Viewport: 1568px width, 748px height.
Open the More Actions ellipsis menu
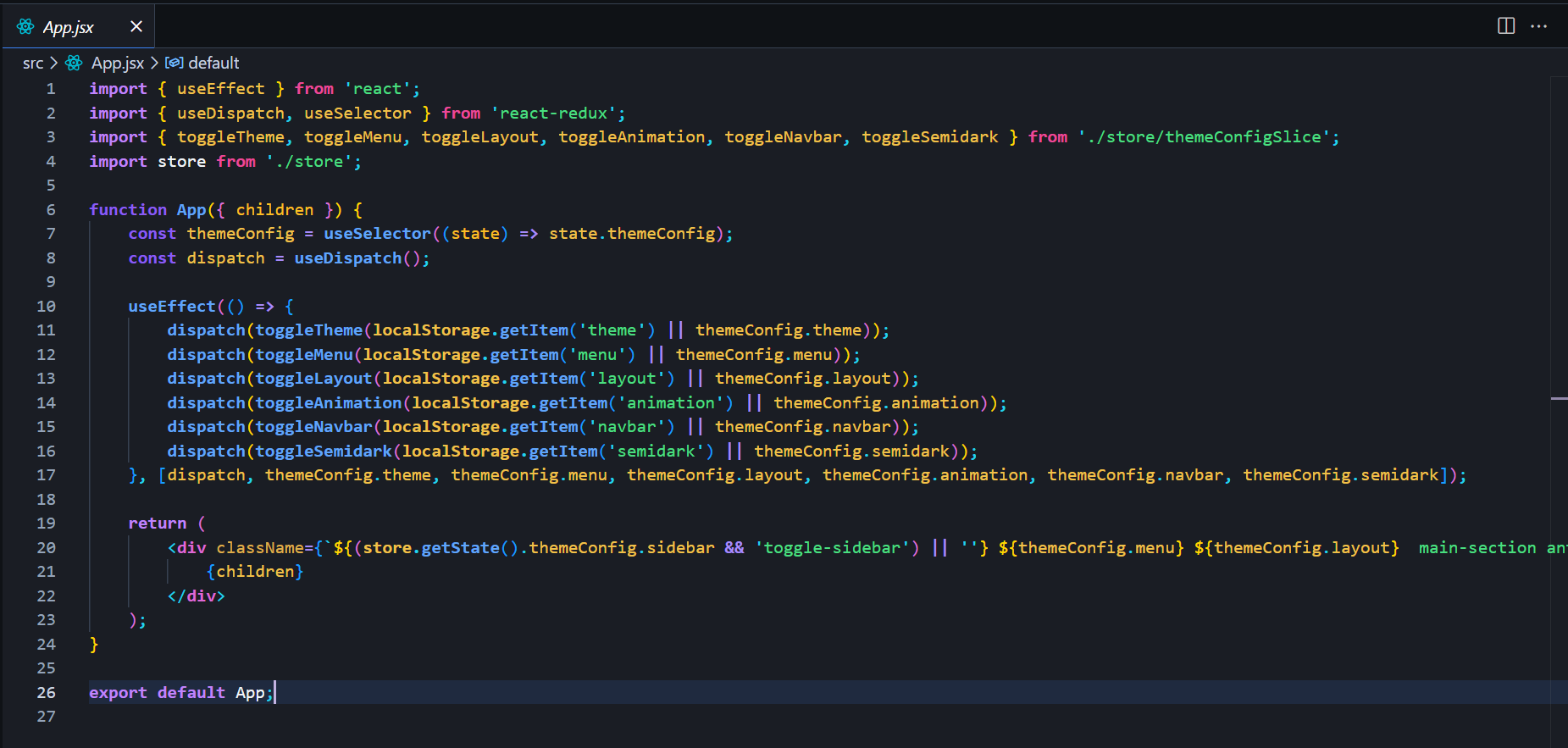(1539, 26)
